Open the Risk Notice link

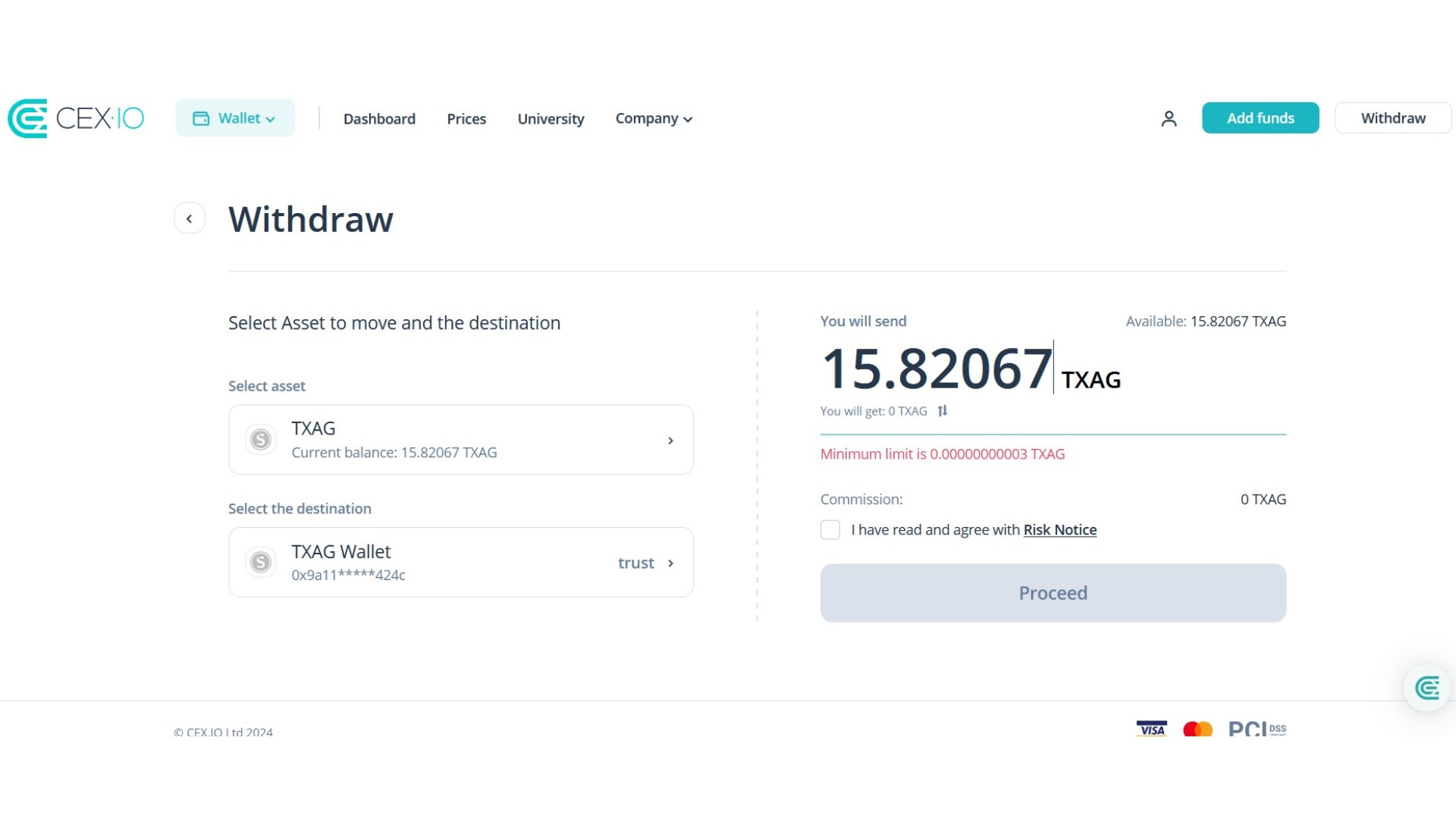[x=1060, y=530]
